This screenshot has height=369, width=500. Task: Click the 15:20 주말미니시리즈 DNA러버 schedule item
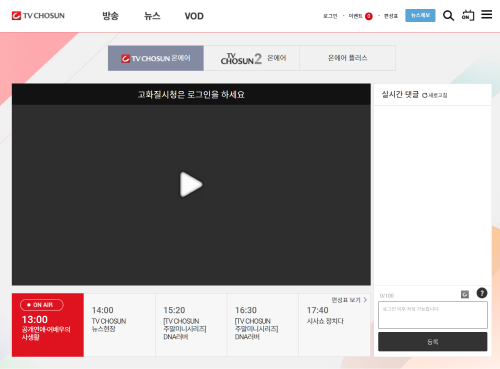tap(191, 325)
